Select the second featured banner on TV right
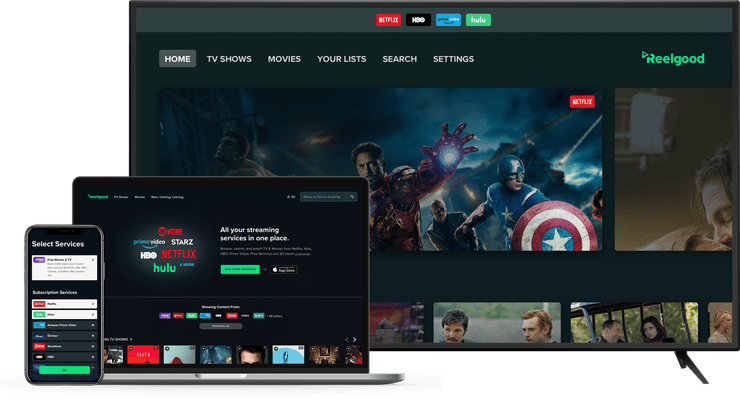The image size is (740, 399). click(673, 169)
